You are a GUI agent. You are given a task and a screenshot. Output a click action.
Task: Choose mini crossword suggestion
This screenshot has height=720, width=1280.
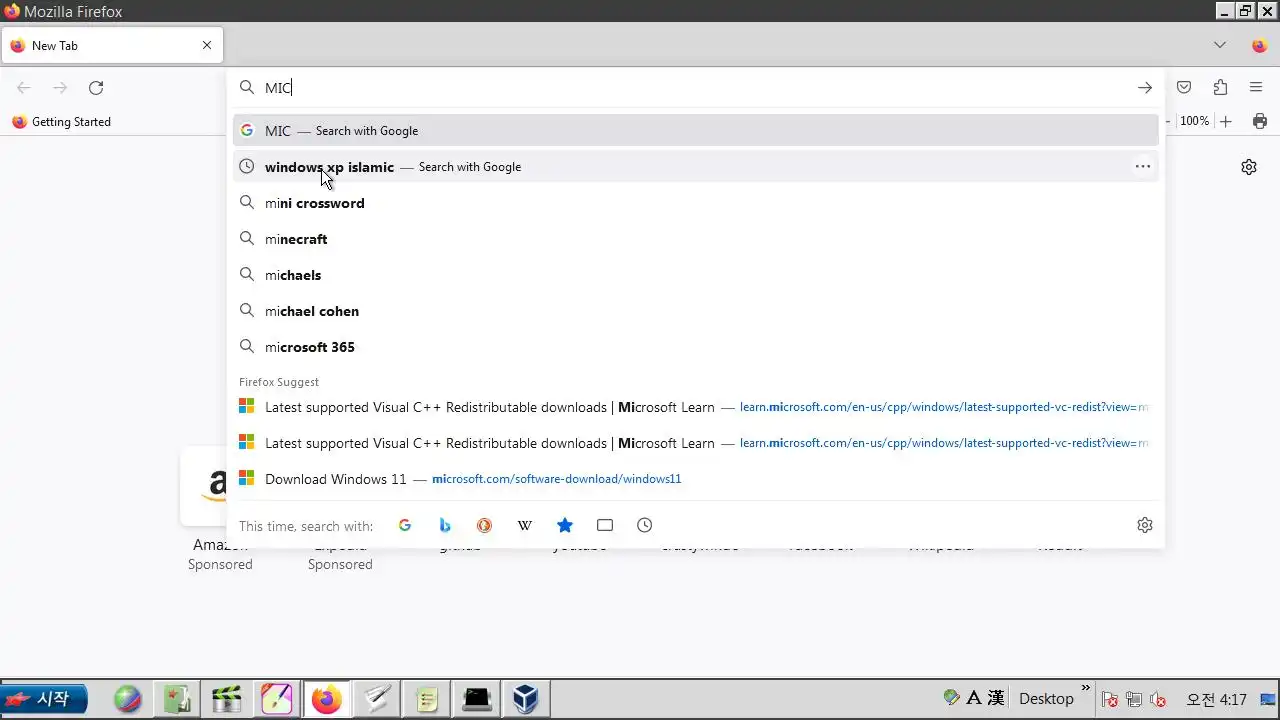tap(696, 203)
